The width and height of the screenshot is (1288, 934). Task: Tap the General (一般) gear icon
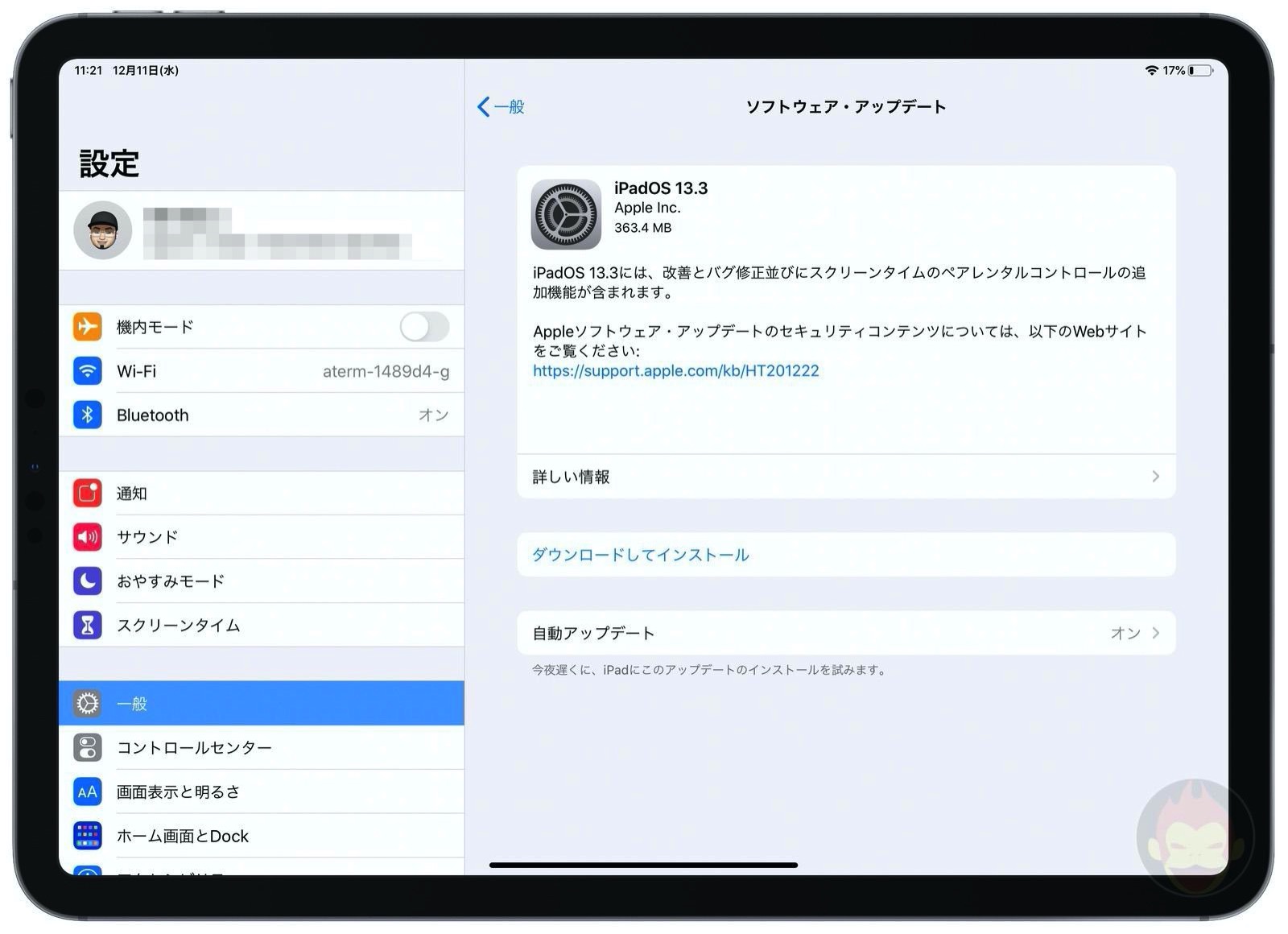coord(88,704)
